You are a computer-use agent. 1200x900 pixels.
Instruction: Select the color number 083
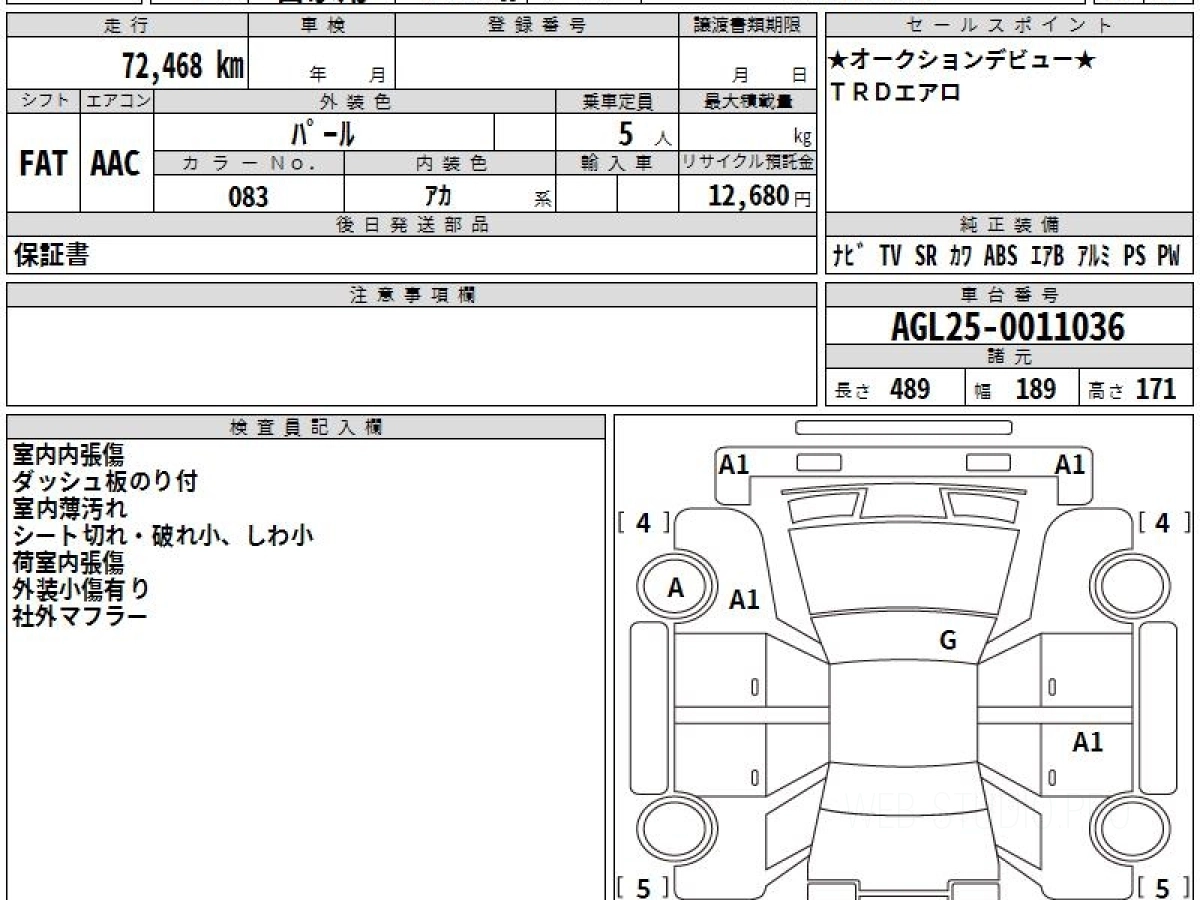coord(249,197)
